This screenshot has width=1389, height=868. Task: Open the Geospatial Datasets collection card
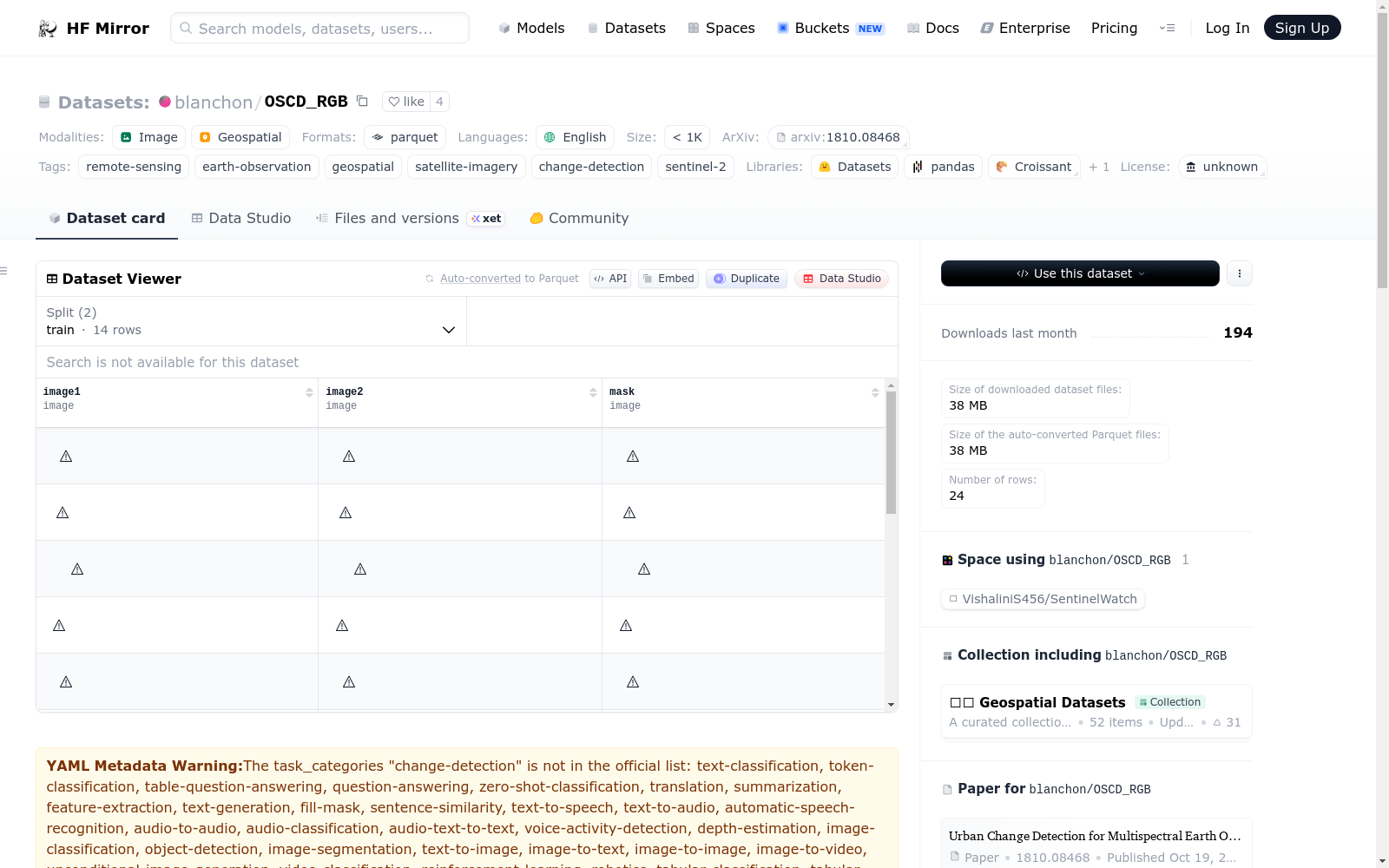1096,712
